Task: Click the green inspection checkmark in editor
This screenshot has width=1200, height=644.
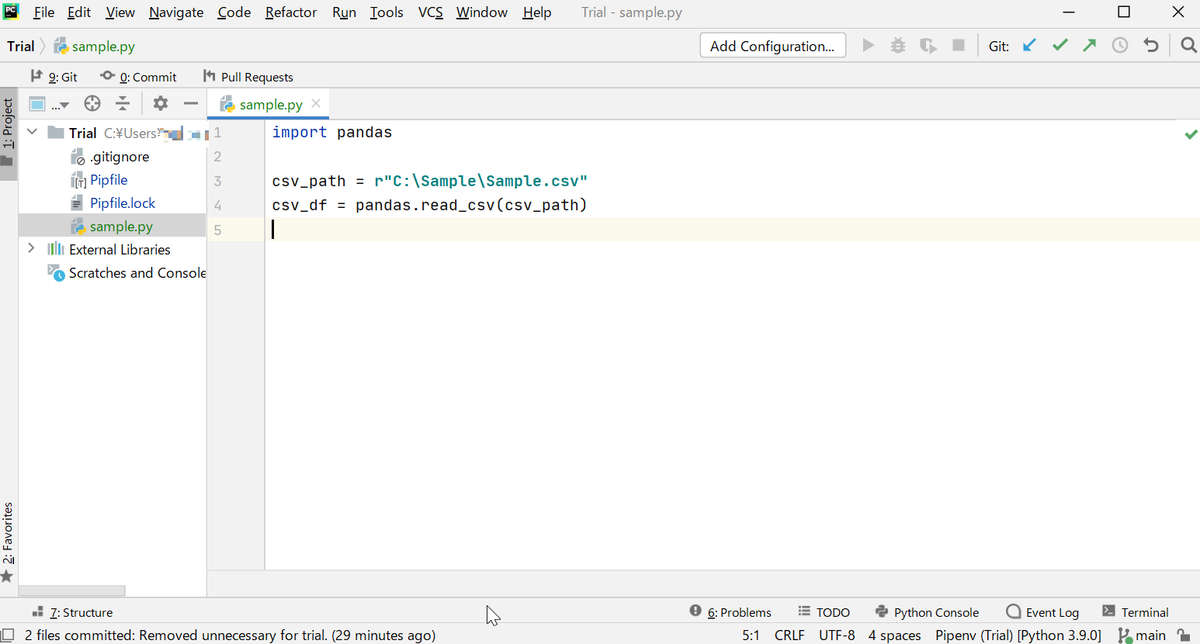Action: [x=1189, y=133]
